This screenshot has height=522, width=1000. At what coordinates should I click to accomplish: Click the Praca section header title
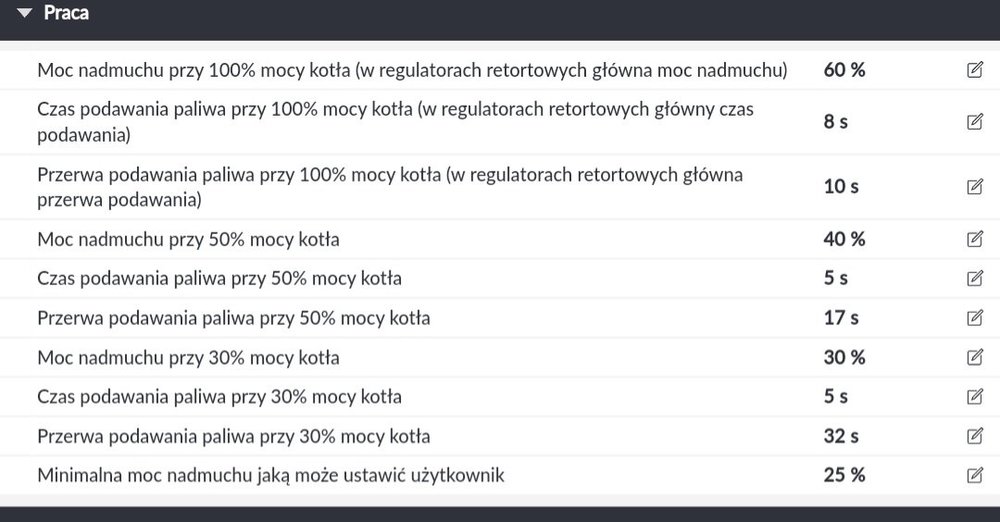click(x=66, y=13)
